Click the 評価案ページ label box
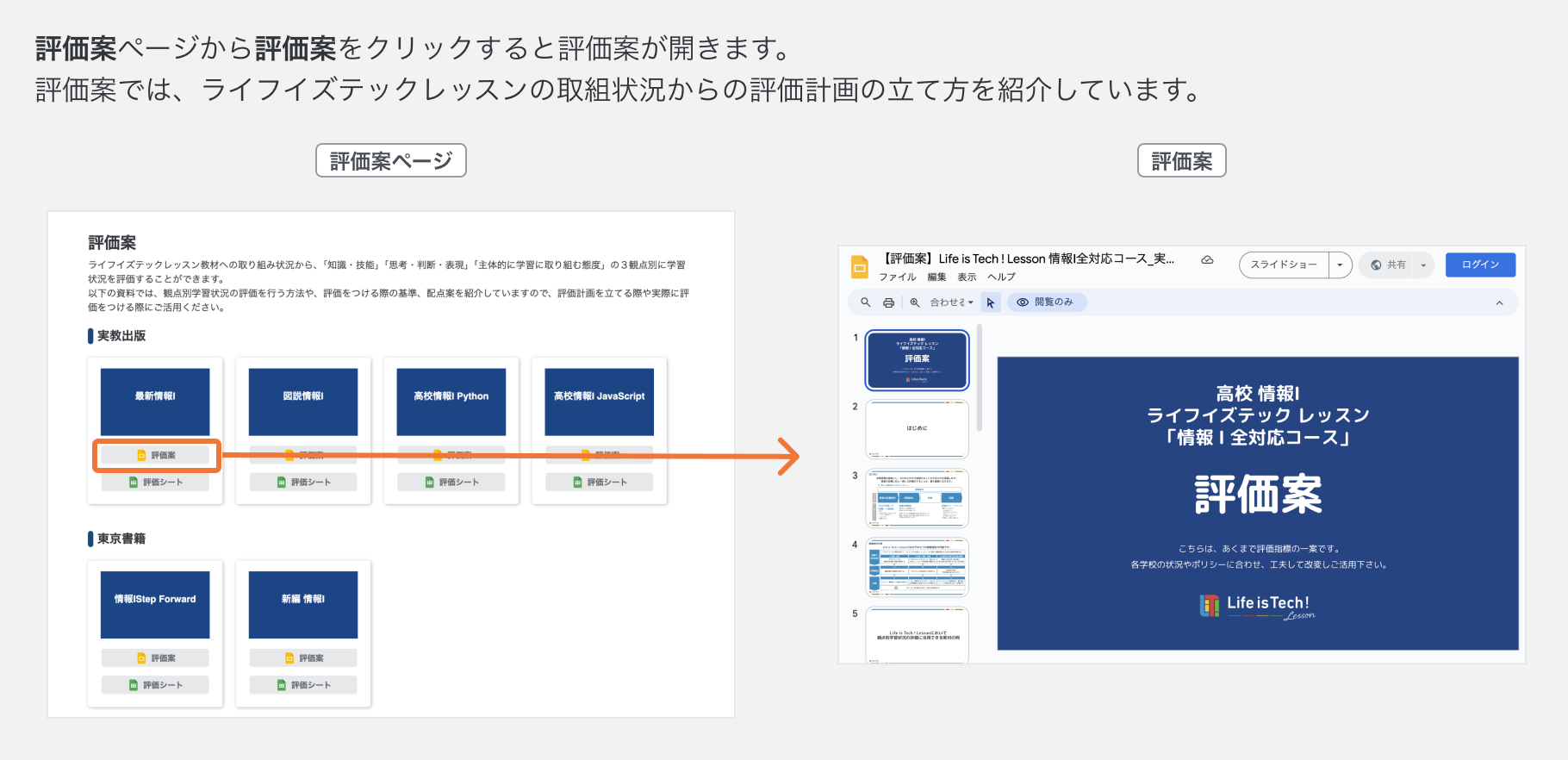Viewport: 1568px width, 760px height. click(391, 161)
